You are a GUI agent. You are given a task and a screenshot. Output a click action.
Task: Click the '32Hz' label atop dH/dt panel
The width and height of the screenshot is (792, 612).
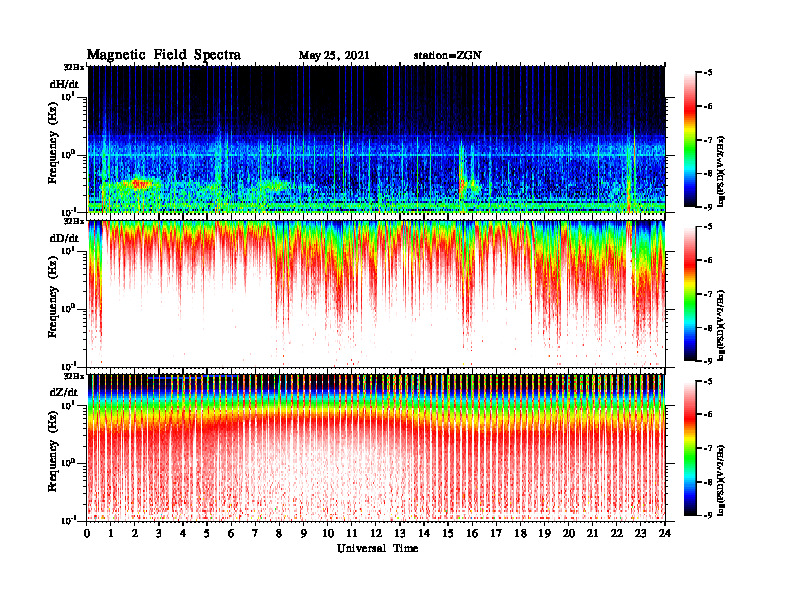(74, 67)
